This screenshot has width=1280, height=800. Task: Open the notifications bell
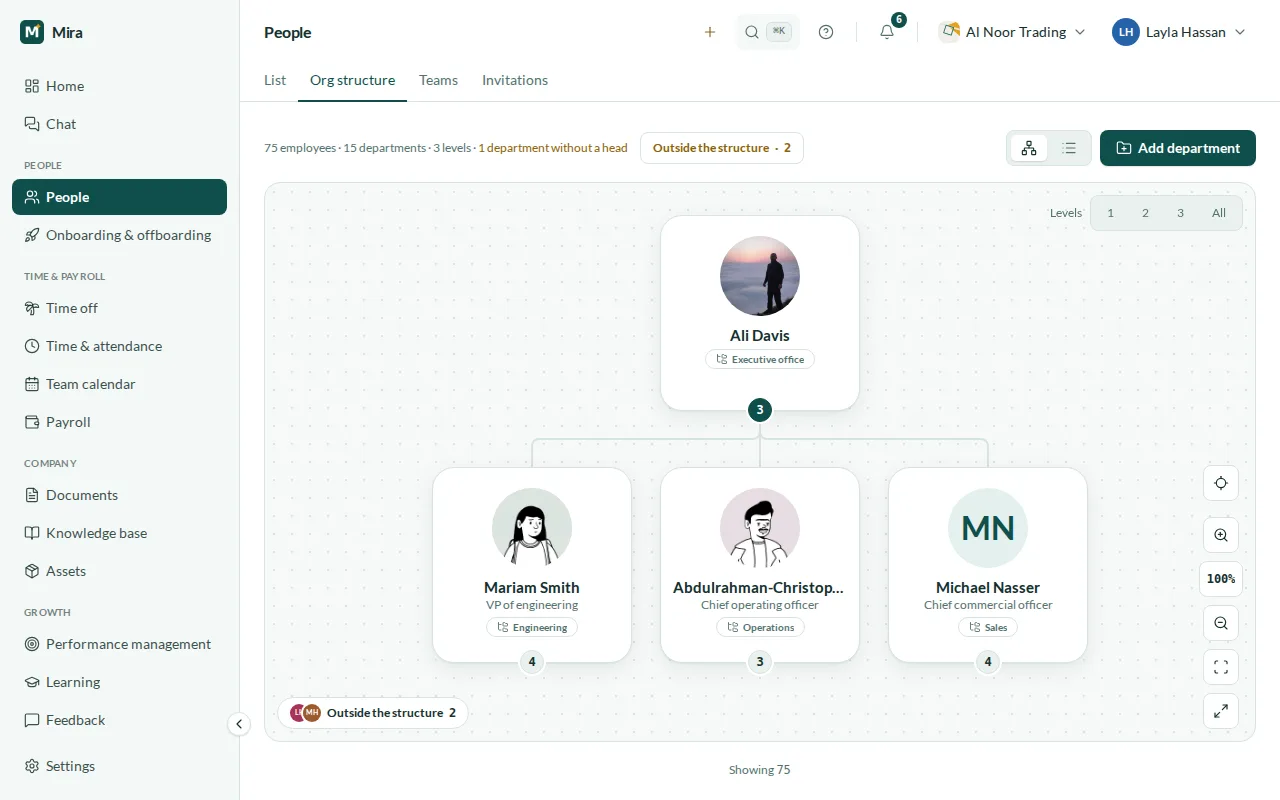[x=887, y=32]
